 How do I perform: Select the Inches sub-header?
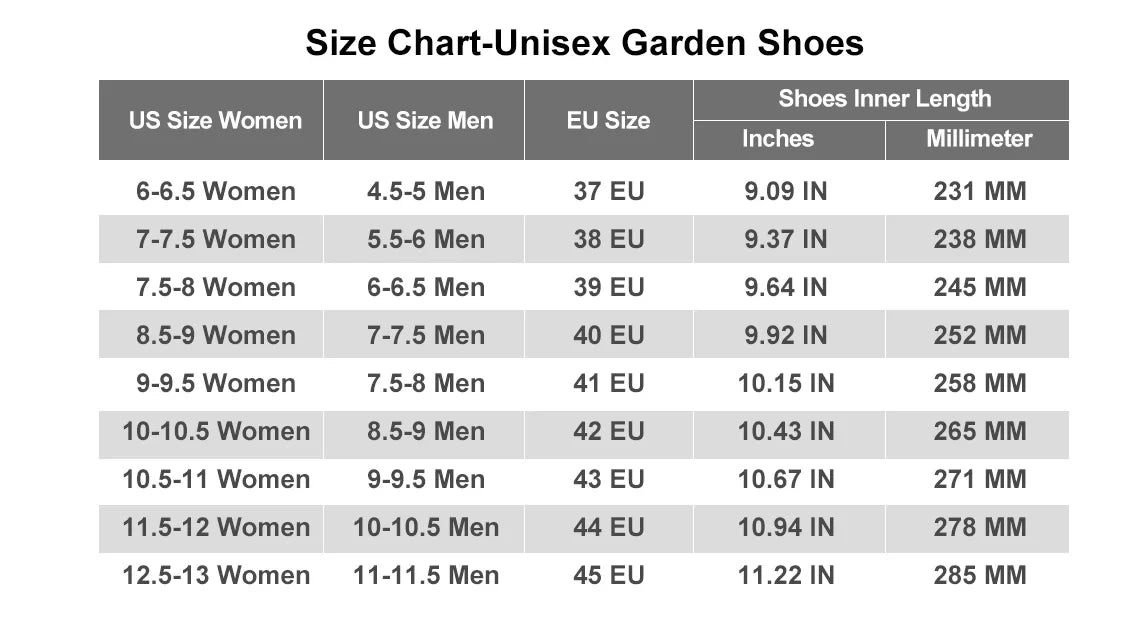coord(778,139)
